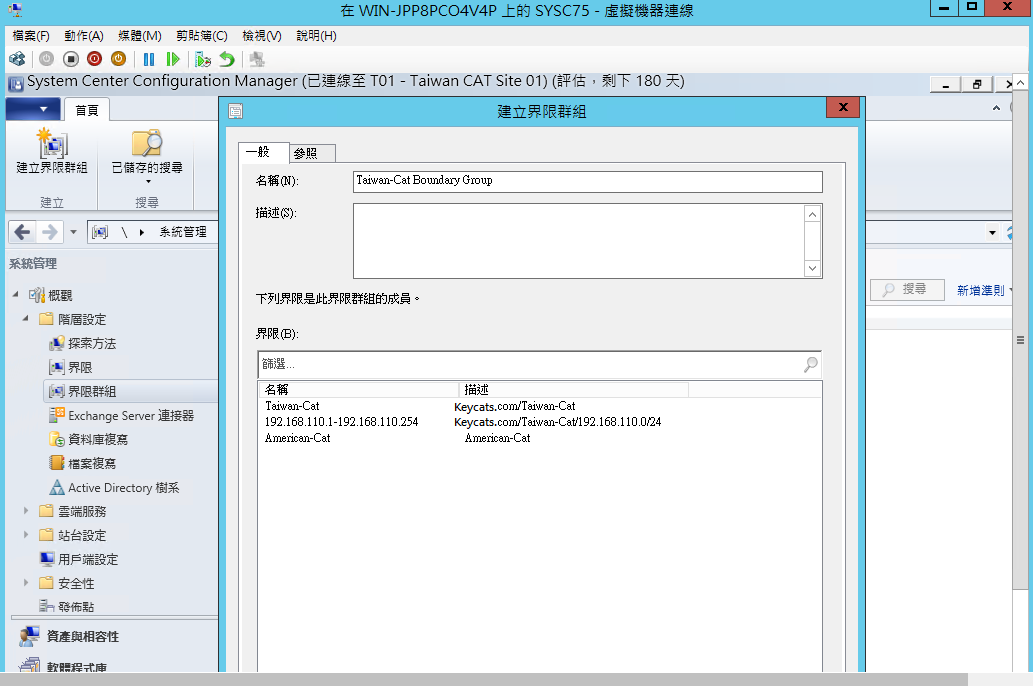Click the Forward navigation arrow
Viewport: 1033px width, 686px height.
tap(49, 232)
